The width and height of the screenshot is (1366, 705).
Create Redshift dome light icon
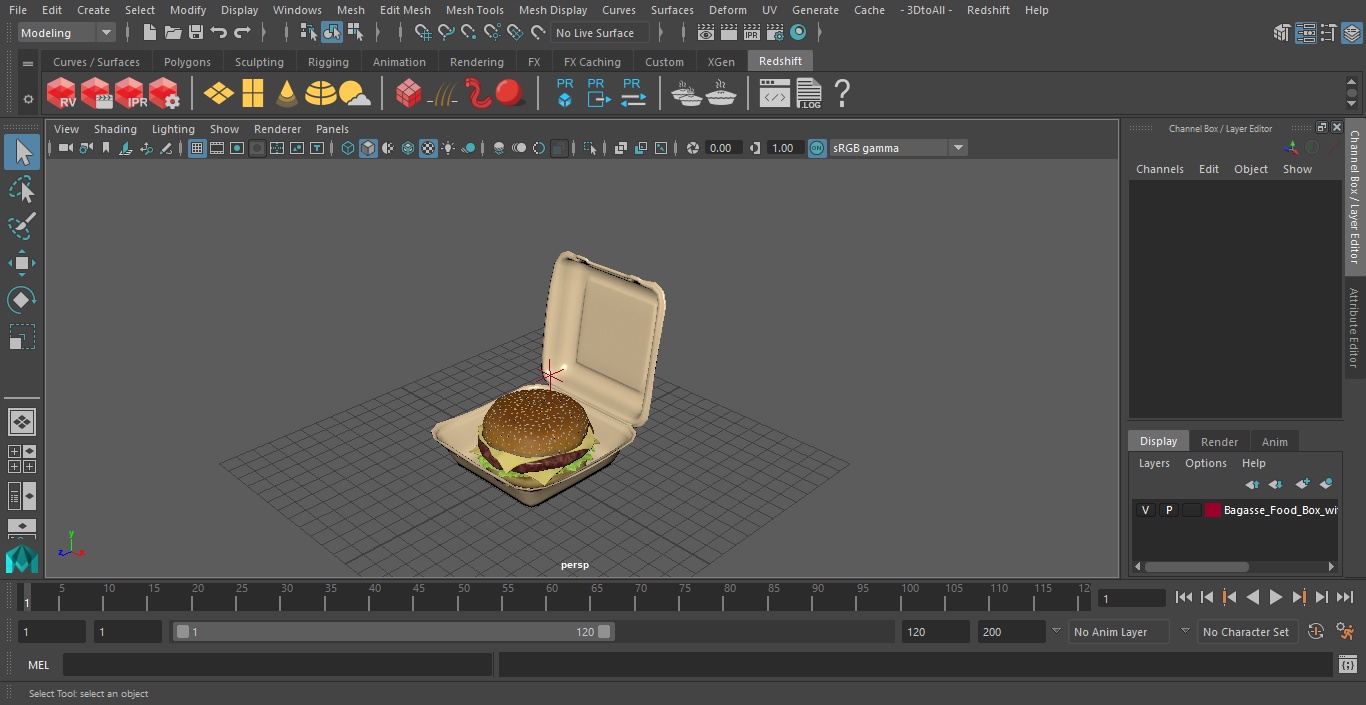pyautogui.click(x=321, y=94)
